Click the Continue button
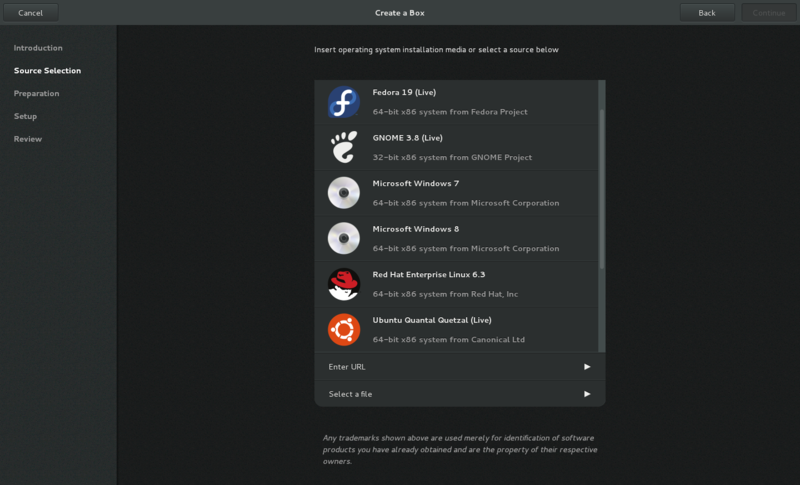The width and height of the screenshot is (800, 485). [768, 13]
